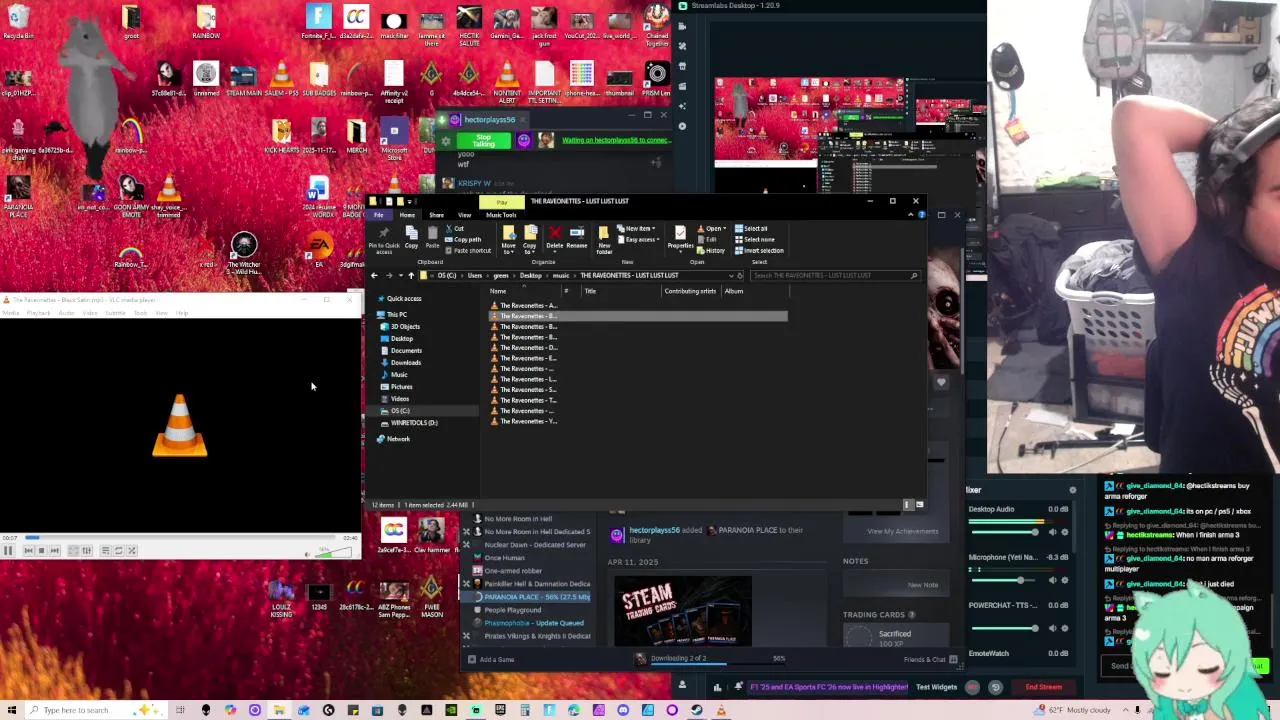Click View My Achievements in Steam
The image size is (1280, 720).
coord(901,531)
